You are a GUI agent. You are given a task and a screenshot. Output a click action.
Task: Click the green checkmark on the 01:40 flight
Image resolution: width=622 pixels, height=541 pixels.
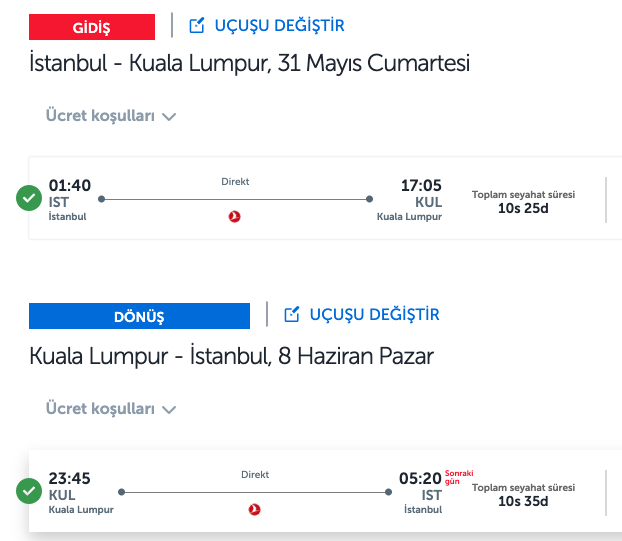29,198
